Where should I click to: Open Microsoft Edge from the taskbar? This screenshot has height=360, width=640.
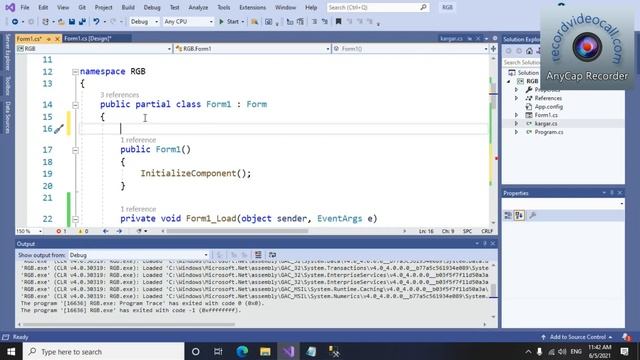242,351
